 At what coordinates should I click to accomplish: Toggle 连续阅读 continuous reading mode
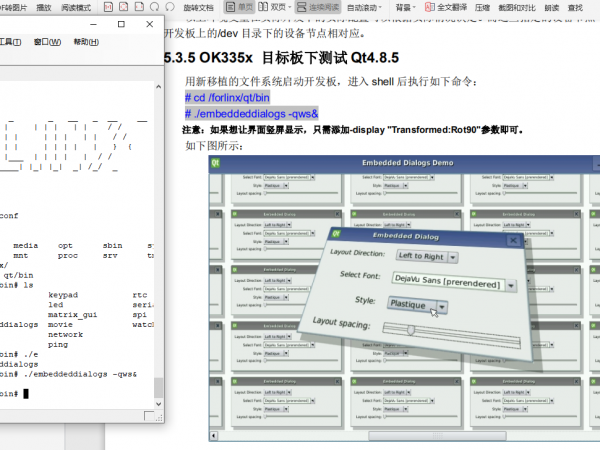[x=320, y=6]
